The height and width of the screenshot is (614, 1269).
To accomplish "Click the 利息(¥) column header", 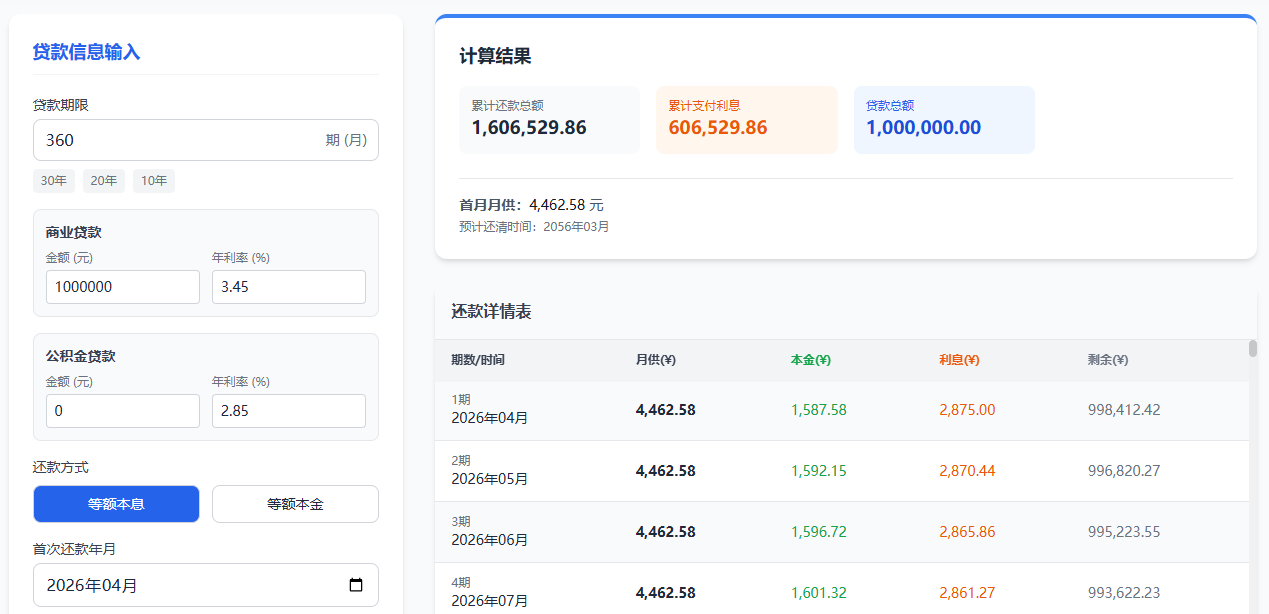I will (x=959, y=360).
